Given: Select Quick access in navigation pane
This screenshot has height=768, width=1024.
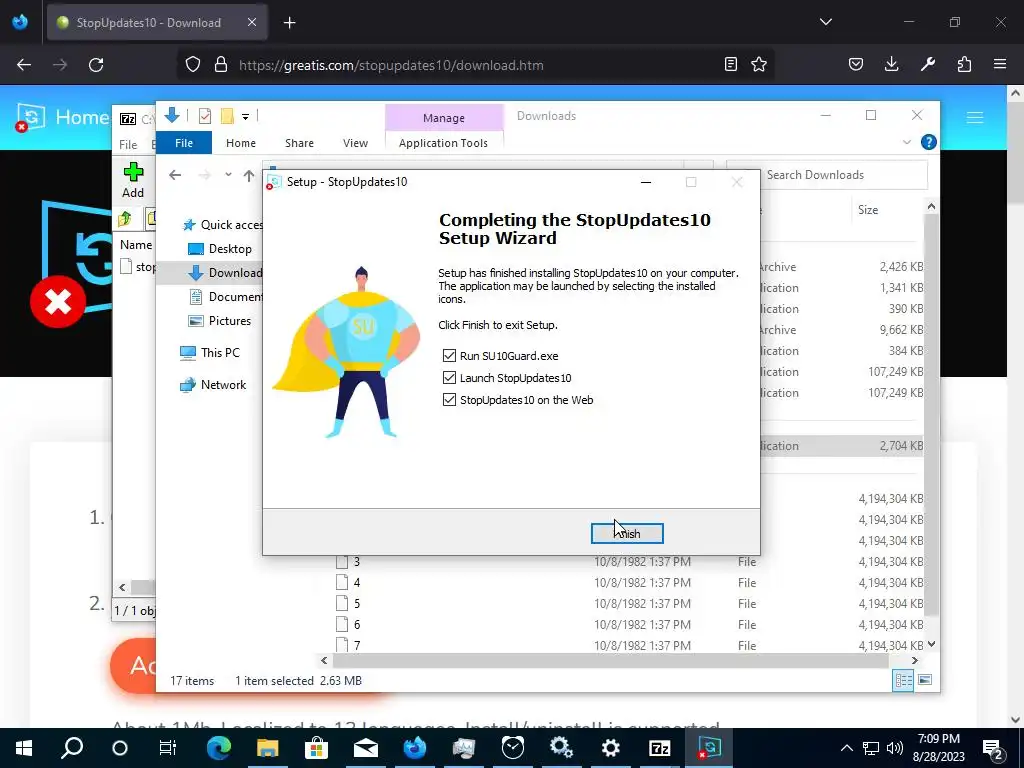Looking at the screenshot, I should [223, 225].
